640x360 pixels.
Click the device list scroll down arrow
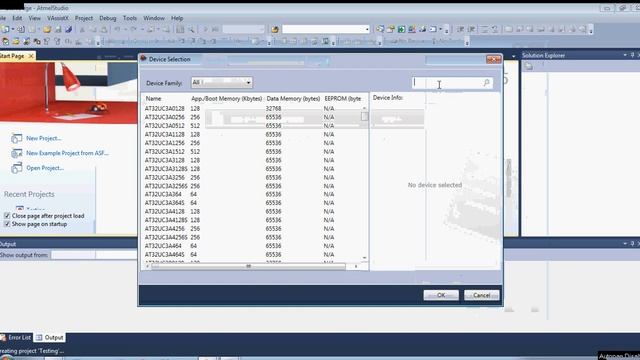coord(364,258)
